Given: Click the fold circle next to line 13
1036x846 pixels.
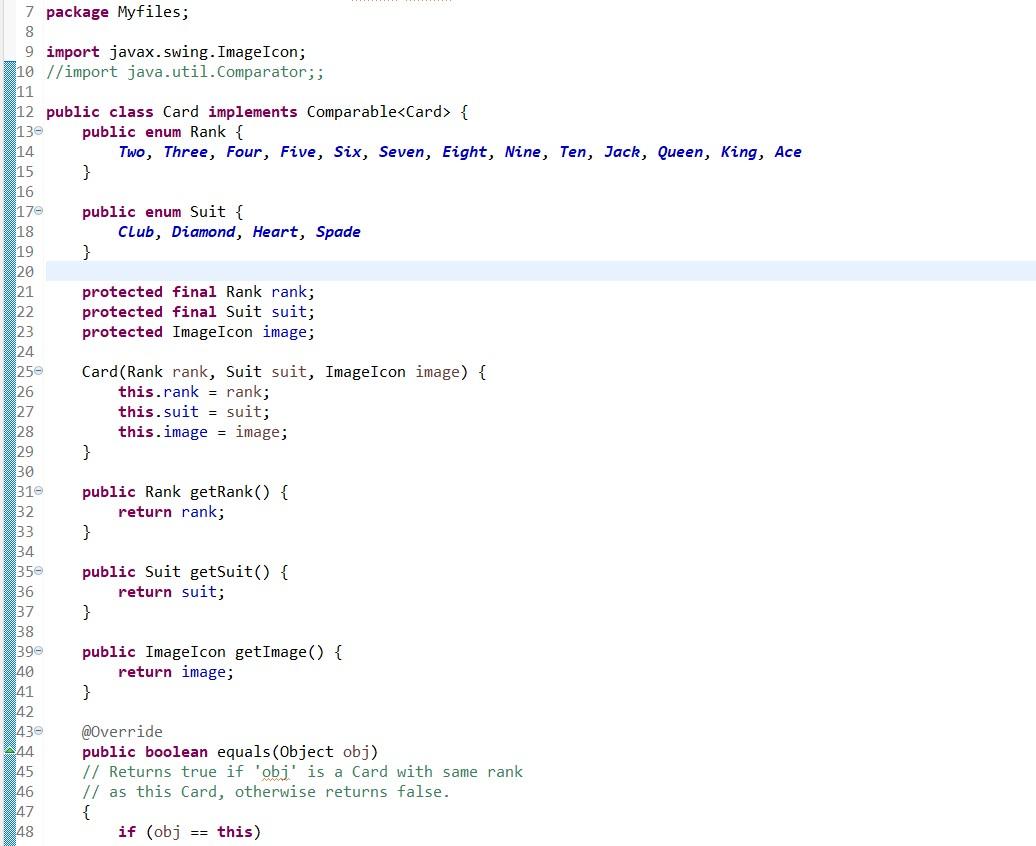Looking at the screenshot, I should coord(38,131).
